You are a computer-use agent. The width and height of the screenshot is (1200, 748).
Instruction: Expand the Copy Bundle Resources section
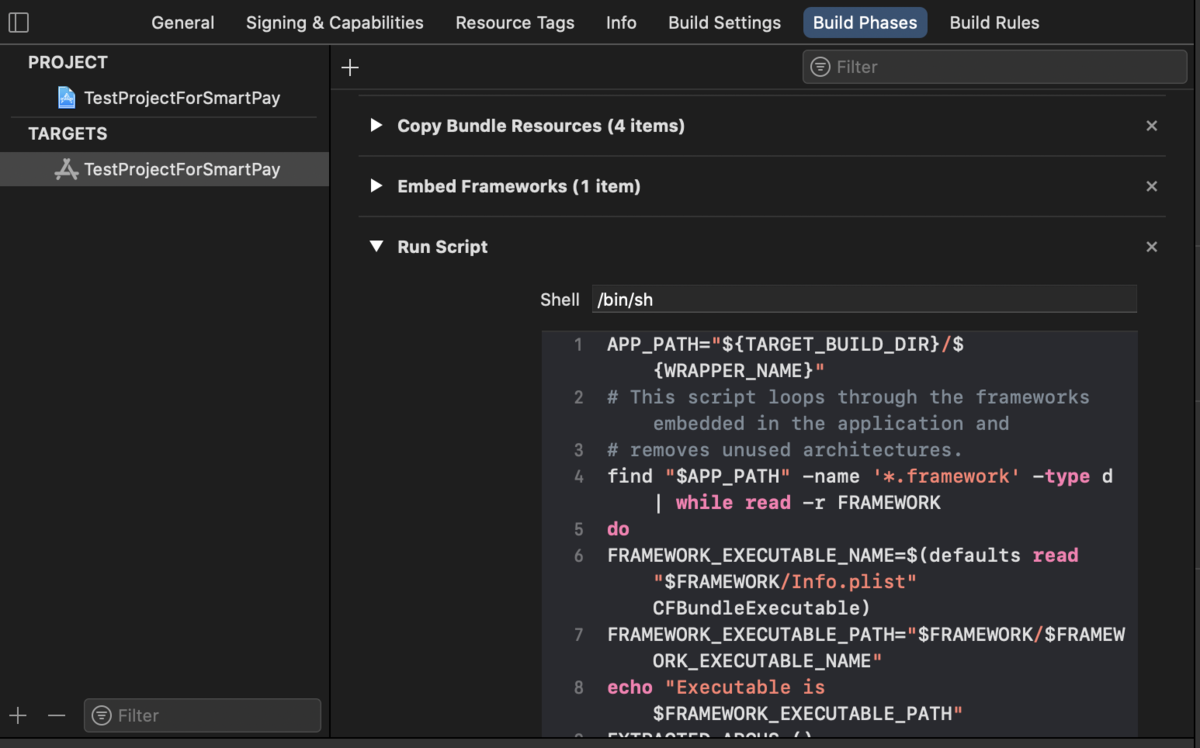(x=376, y=126)
